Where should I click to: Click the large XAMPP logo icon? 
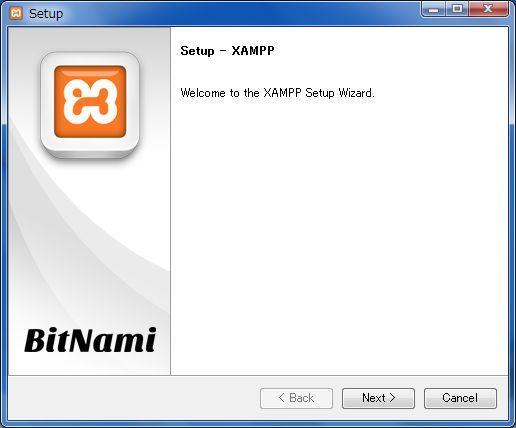click(90, 101)
